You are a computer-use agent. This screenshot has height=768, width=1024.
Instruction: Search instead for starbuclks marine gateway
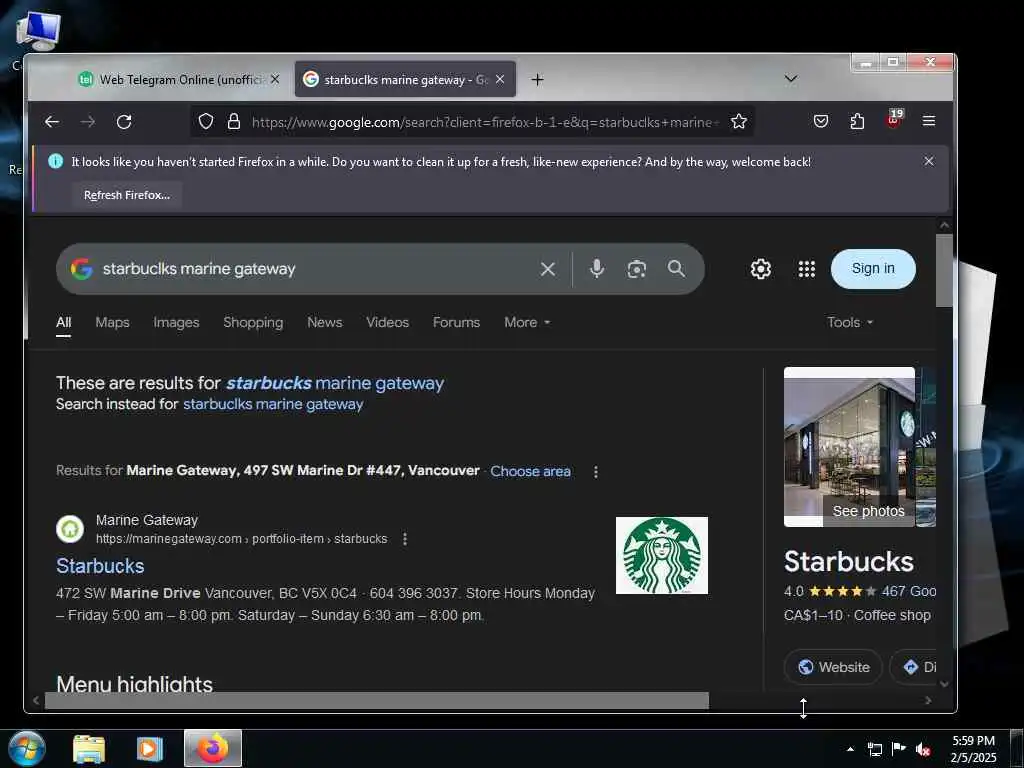pos(273,404)
